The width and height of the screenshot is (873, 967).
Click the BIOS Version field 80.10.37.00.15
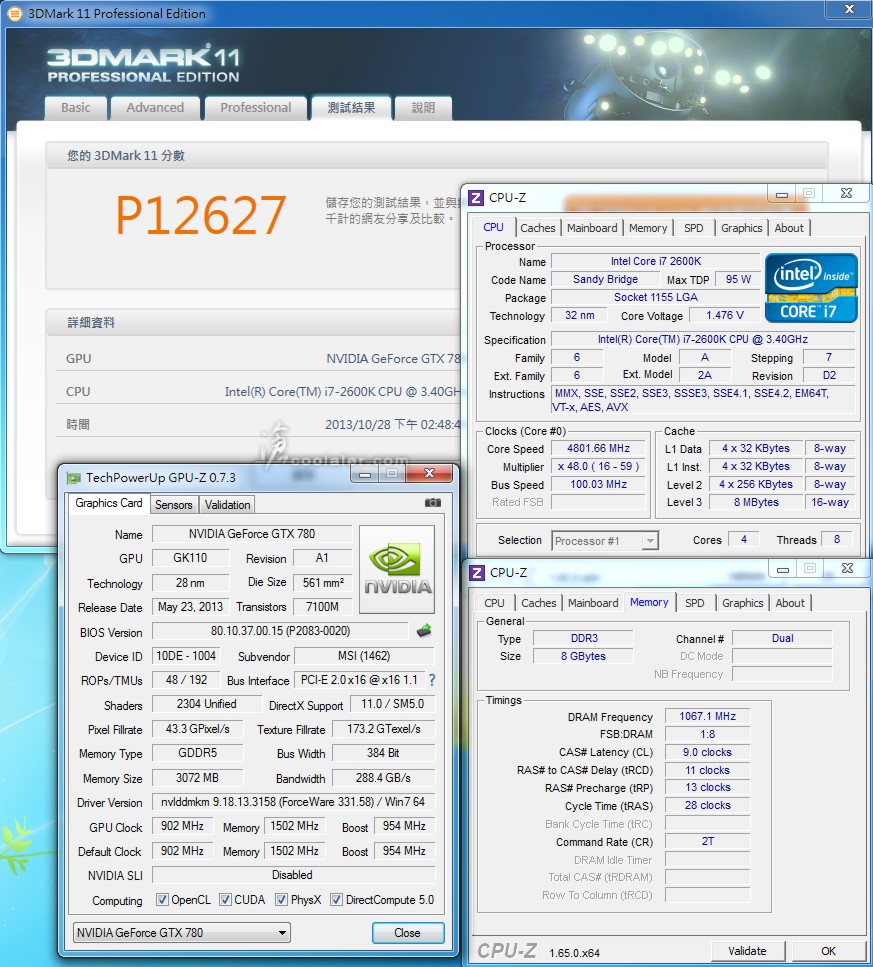pos(281,631)
